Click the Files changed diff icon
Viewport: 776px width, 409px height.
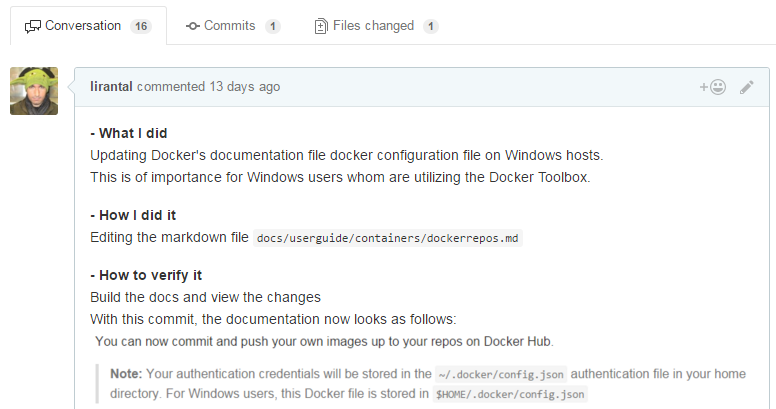(321, 26)
